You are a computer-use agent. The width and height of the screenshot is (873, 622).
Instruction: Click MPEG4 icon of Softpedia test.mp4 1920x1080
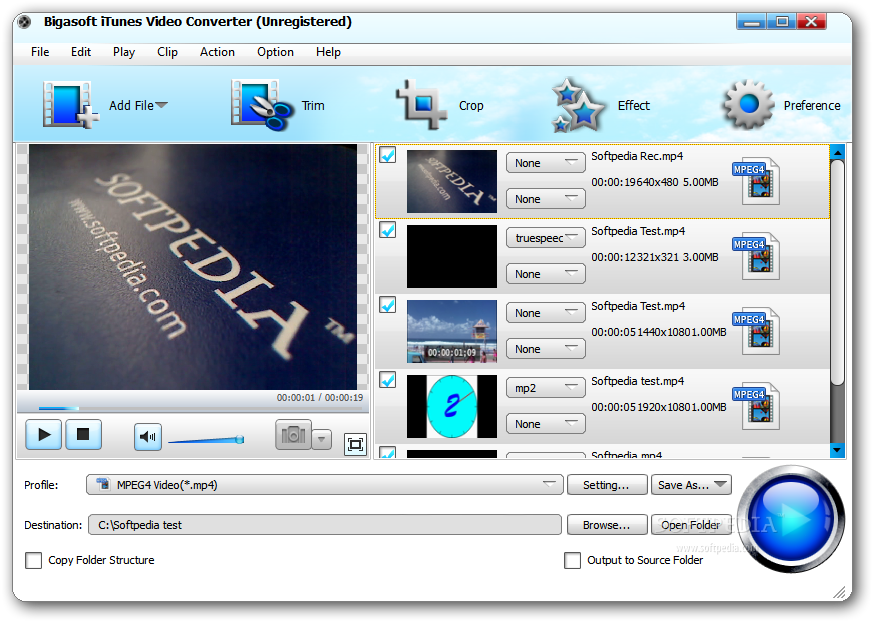[756, 406]
